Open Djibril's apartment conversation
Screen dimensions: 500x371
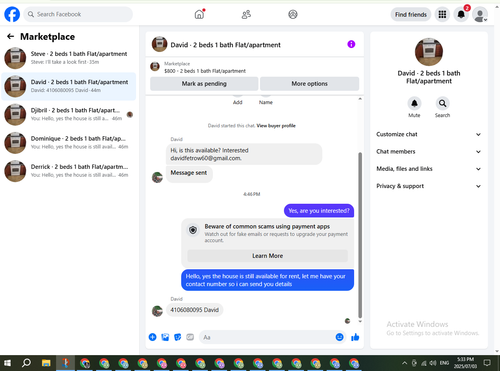coord(69,114)
